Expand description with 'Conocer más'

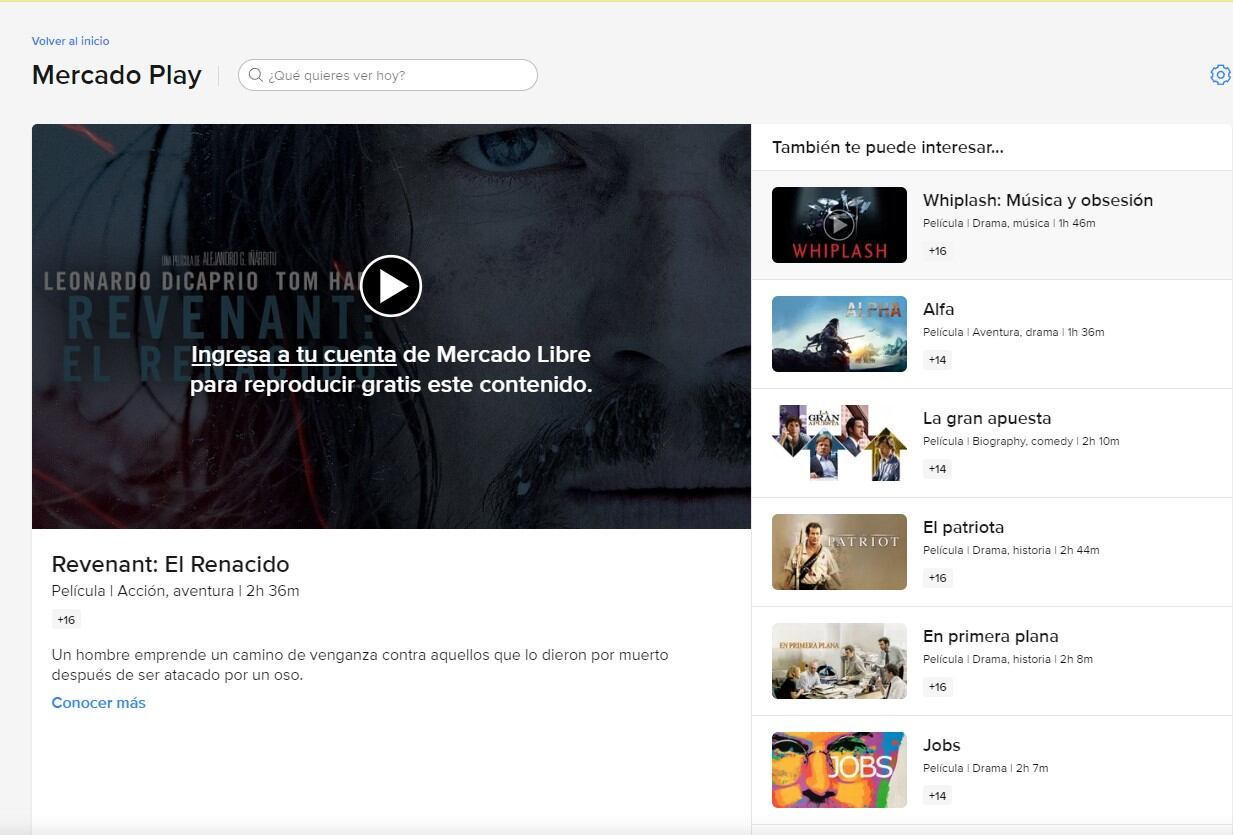point(98,703)
